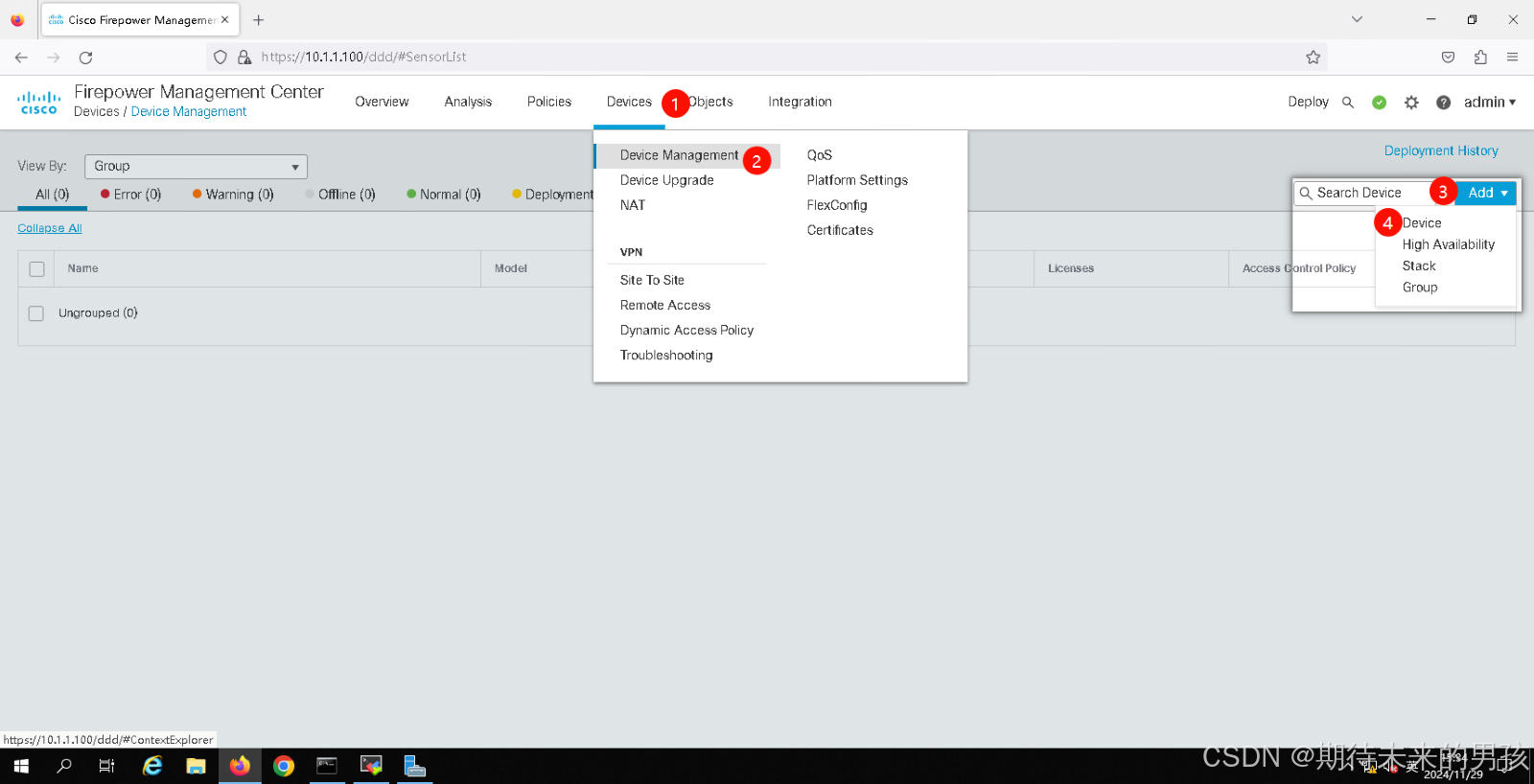
Task: Open the View By Group dropdown
Action: (196, 167)
